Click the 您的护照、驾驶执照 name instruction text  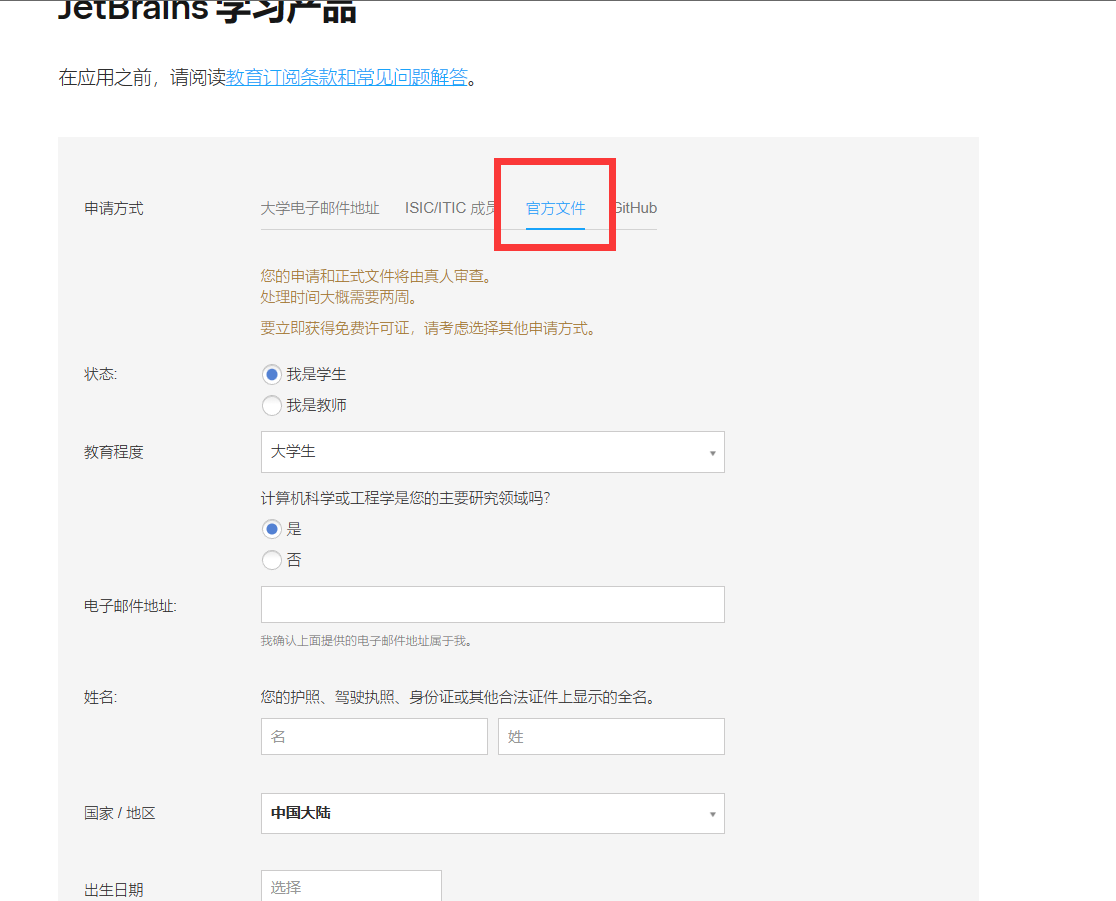tap(458, 697)
